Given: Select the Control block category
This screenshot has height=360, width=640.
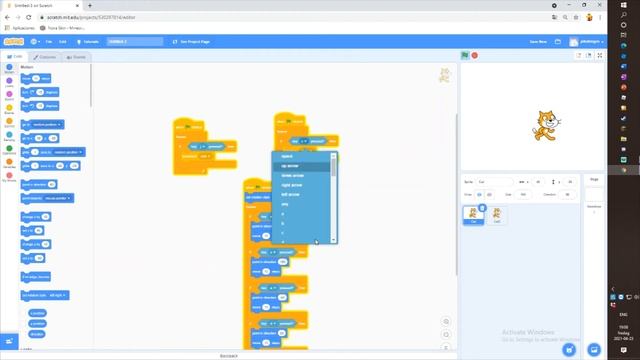Looking at the screenshot, I should click(x=9, y=123).
